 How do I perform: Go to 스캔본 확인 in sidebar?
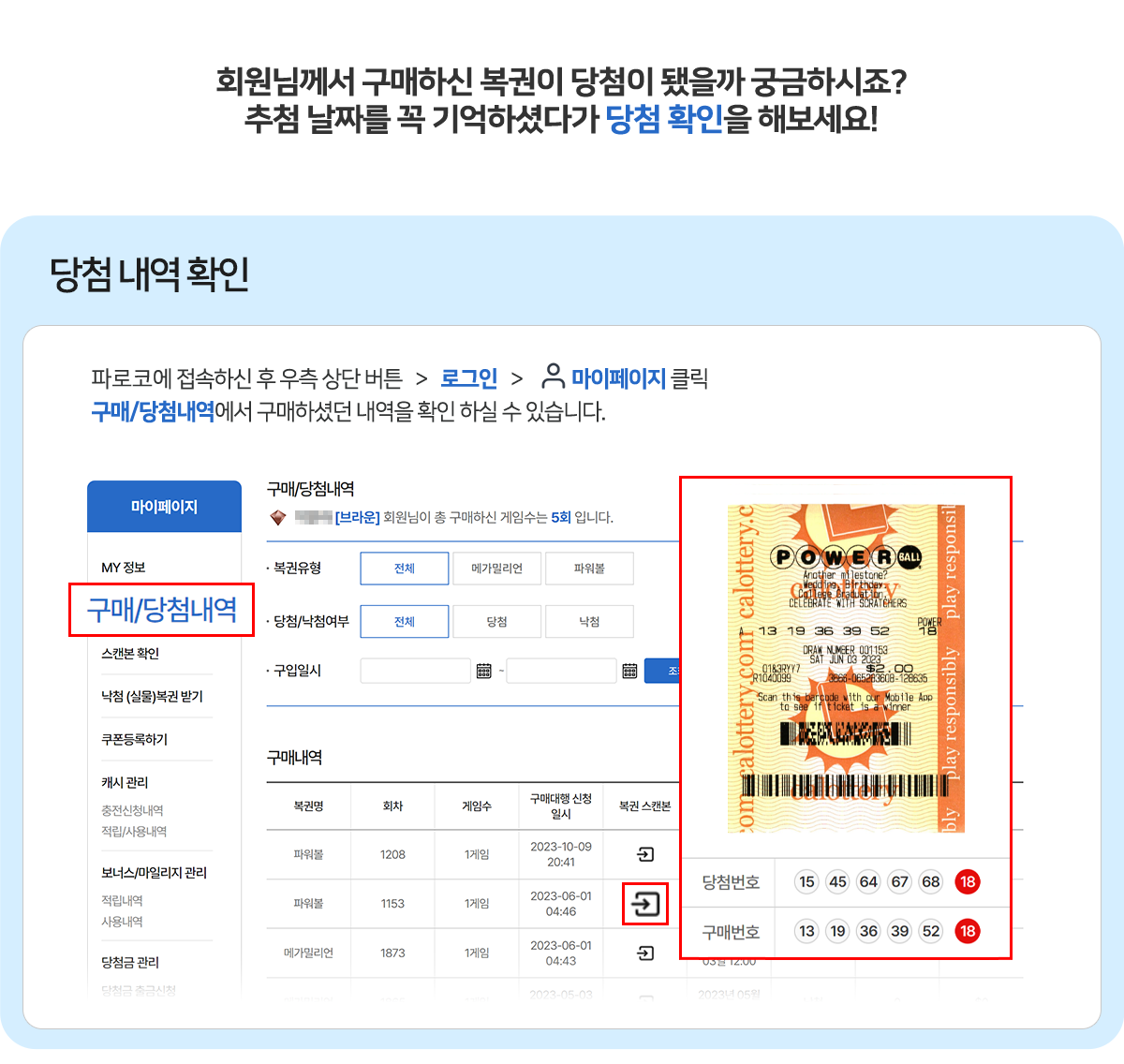[130, 654]
